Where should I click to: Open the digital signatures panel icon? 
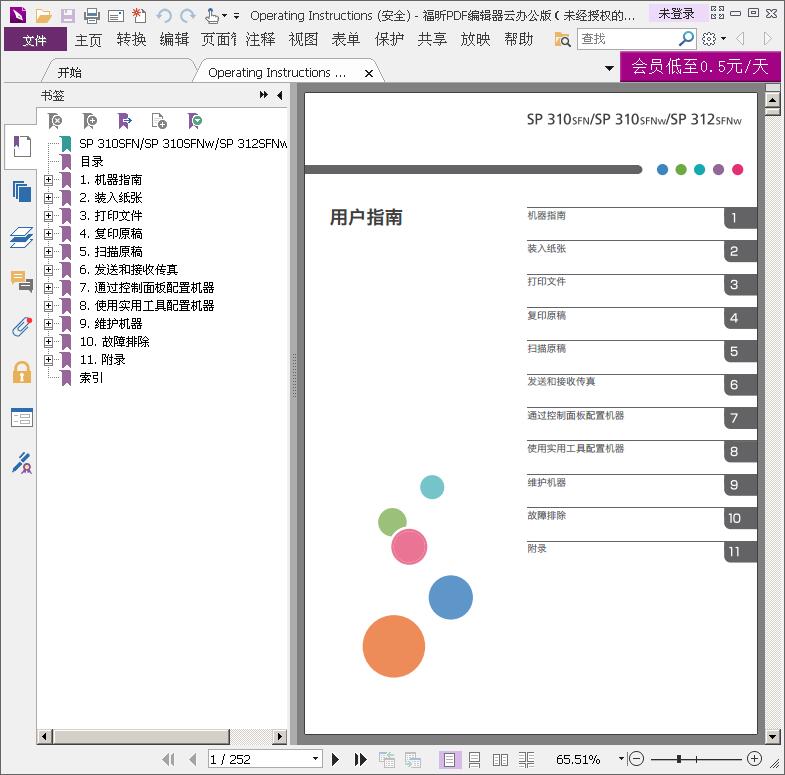pyautogui.click(x=22, y=463)
